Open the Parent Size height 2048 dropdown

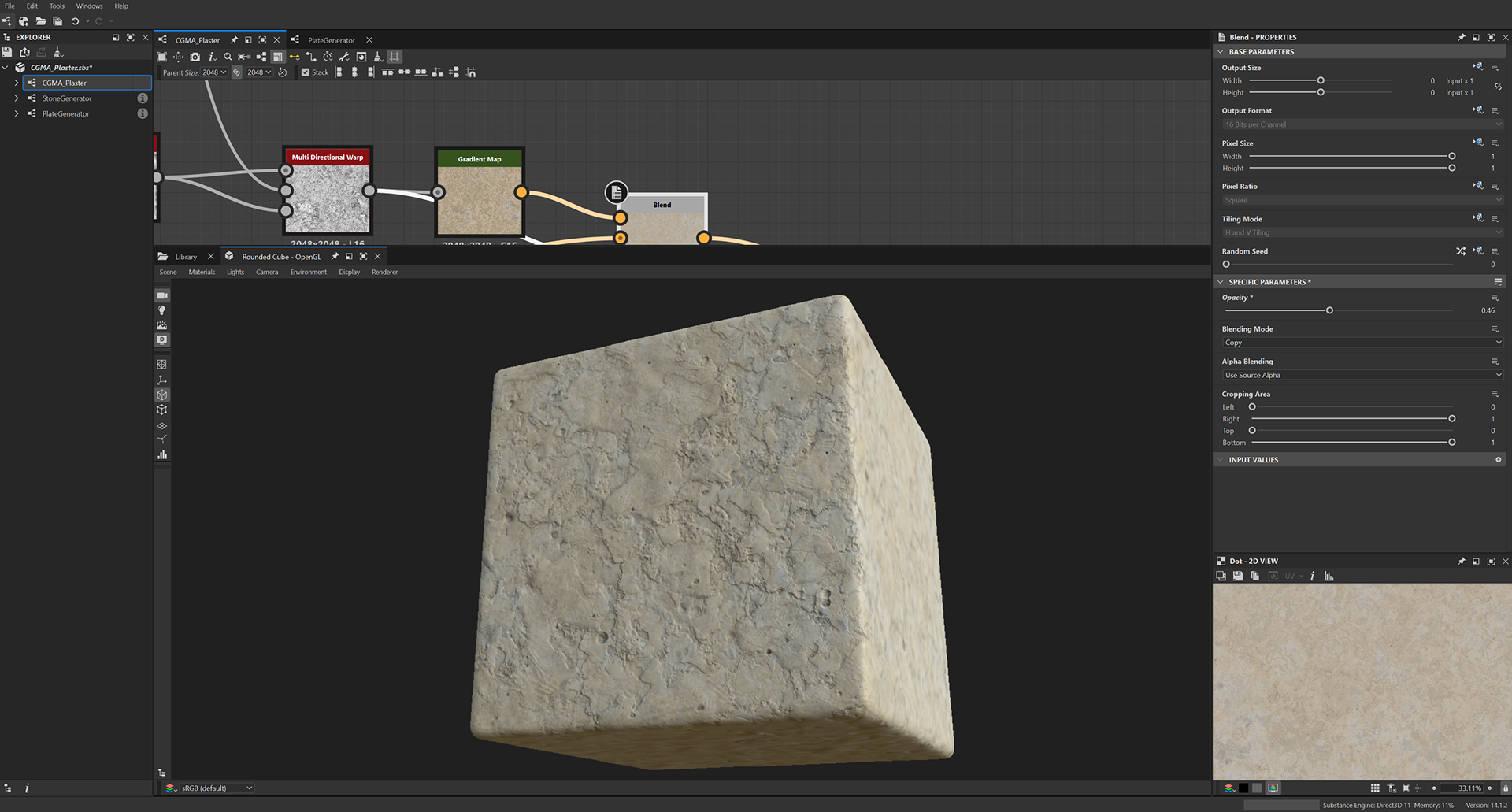(x=259, y=72)
